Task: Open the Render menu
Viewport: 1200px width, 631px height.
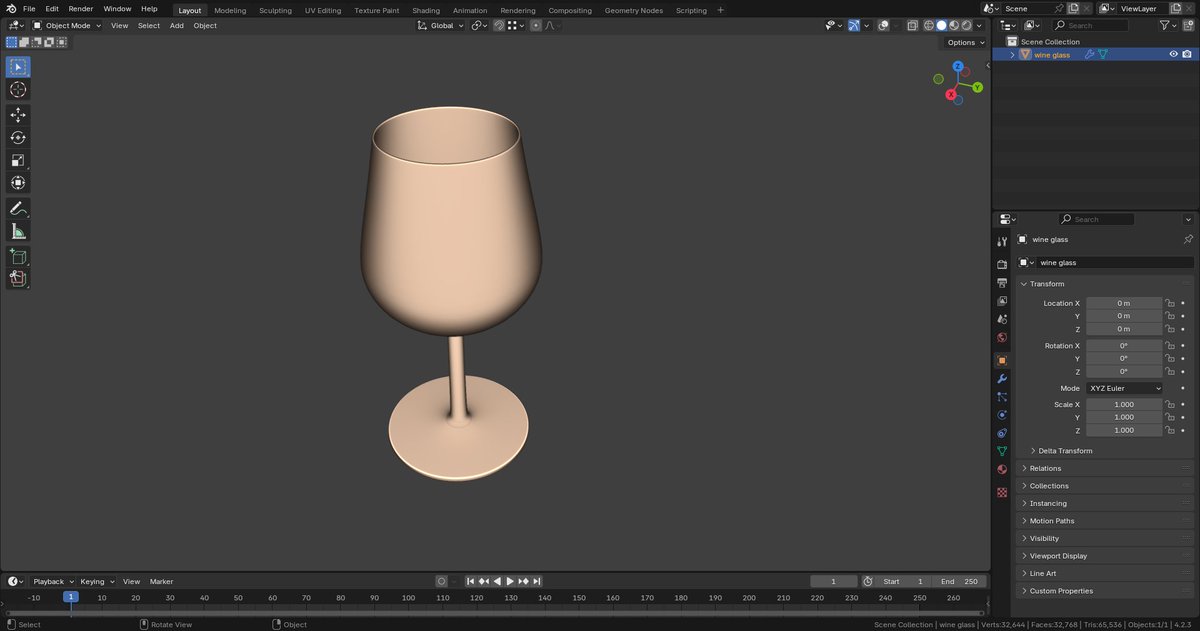Action: click(80, 9)
